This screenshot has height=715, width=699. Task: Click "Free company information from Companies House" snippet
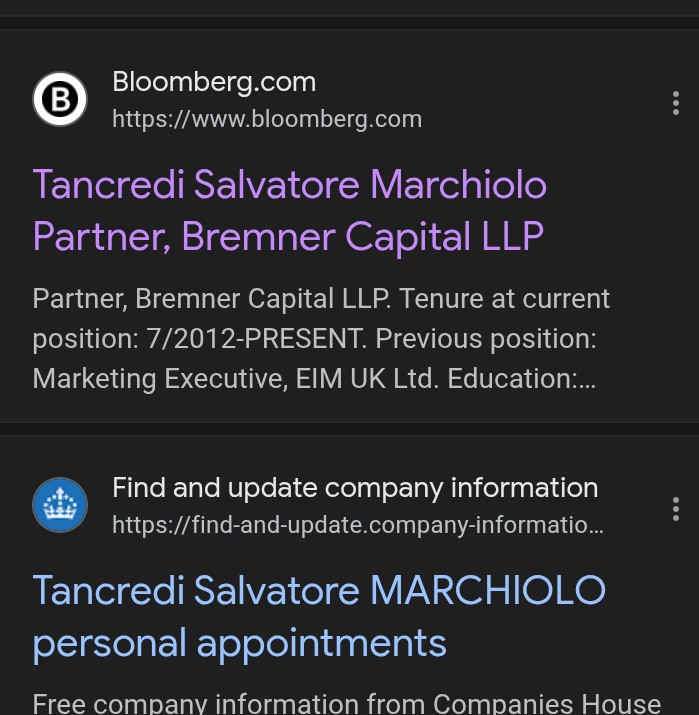[x=347, y=704]
